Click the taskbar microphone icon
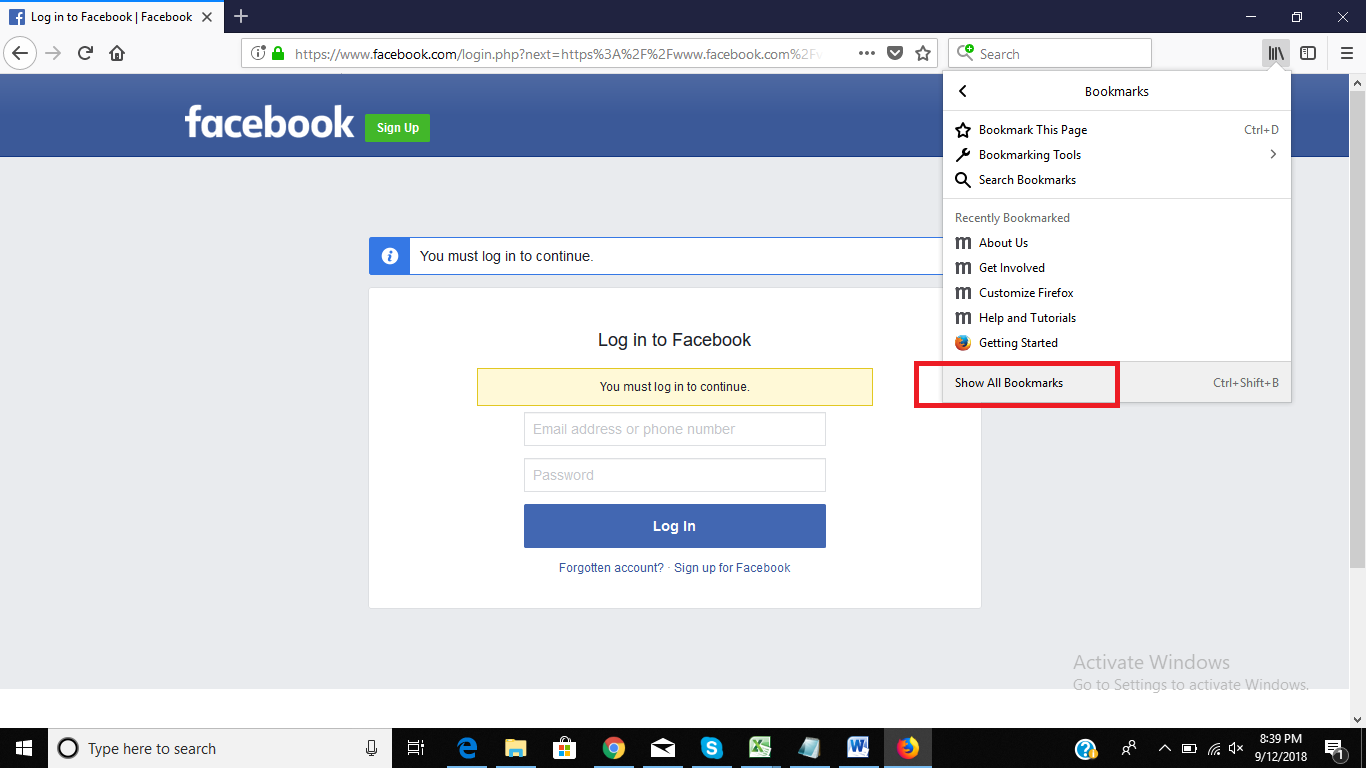This screenshot has height=768, width=1366. point(371,748)
